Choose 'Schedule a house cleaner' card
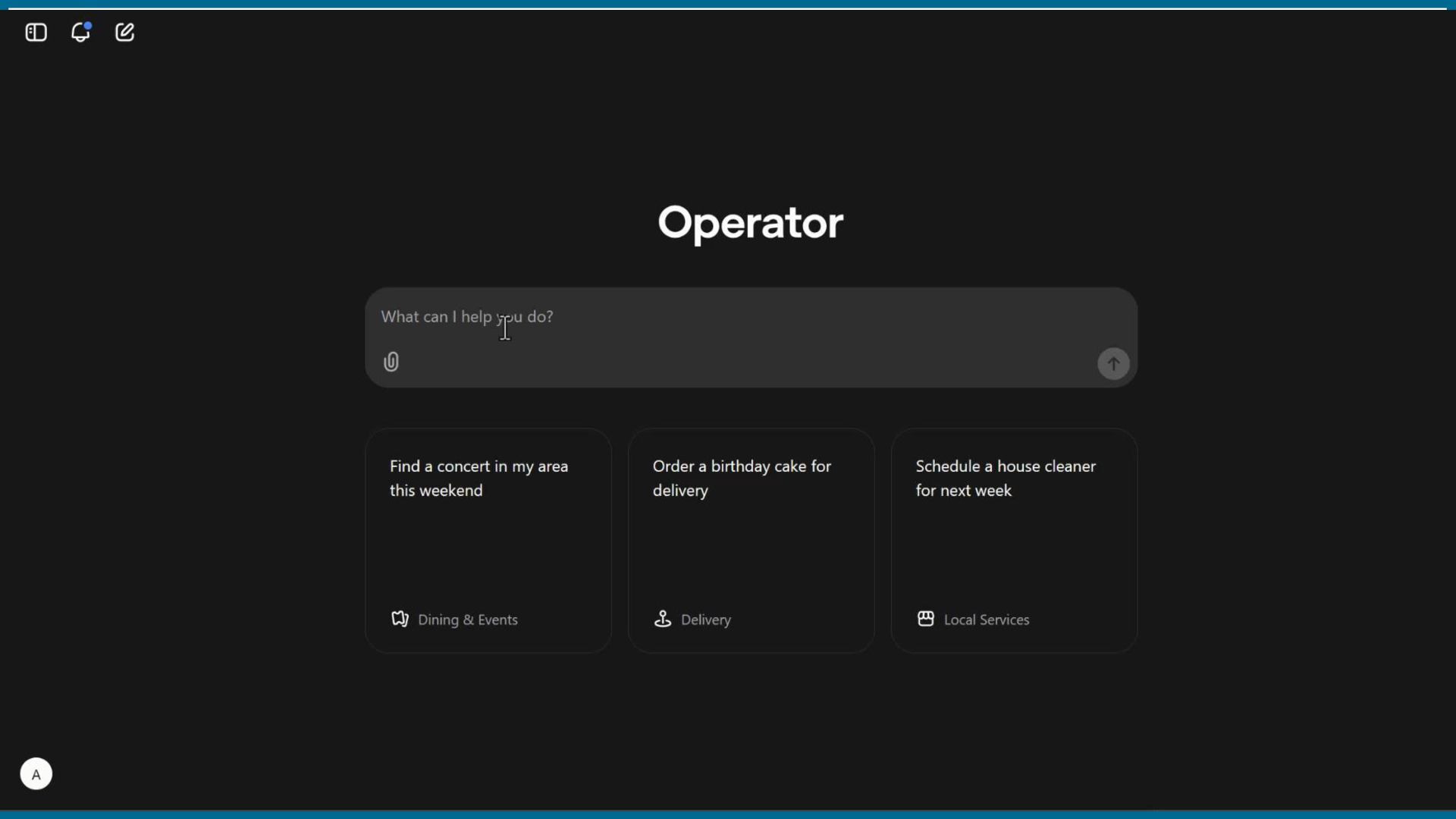Viewport: 1456px width, 819px height. [1015, 541]
